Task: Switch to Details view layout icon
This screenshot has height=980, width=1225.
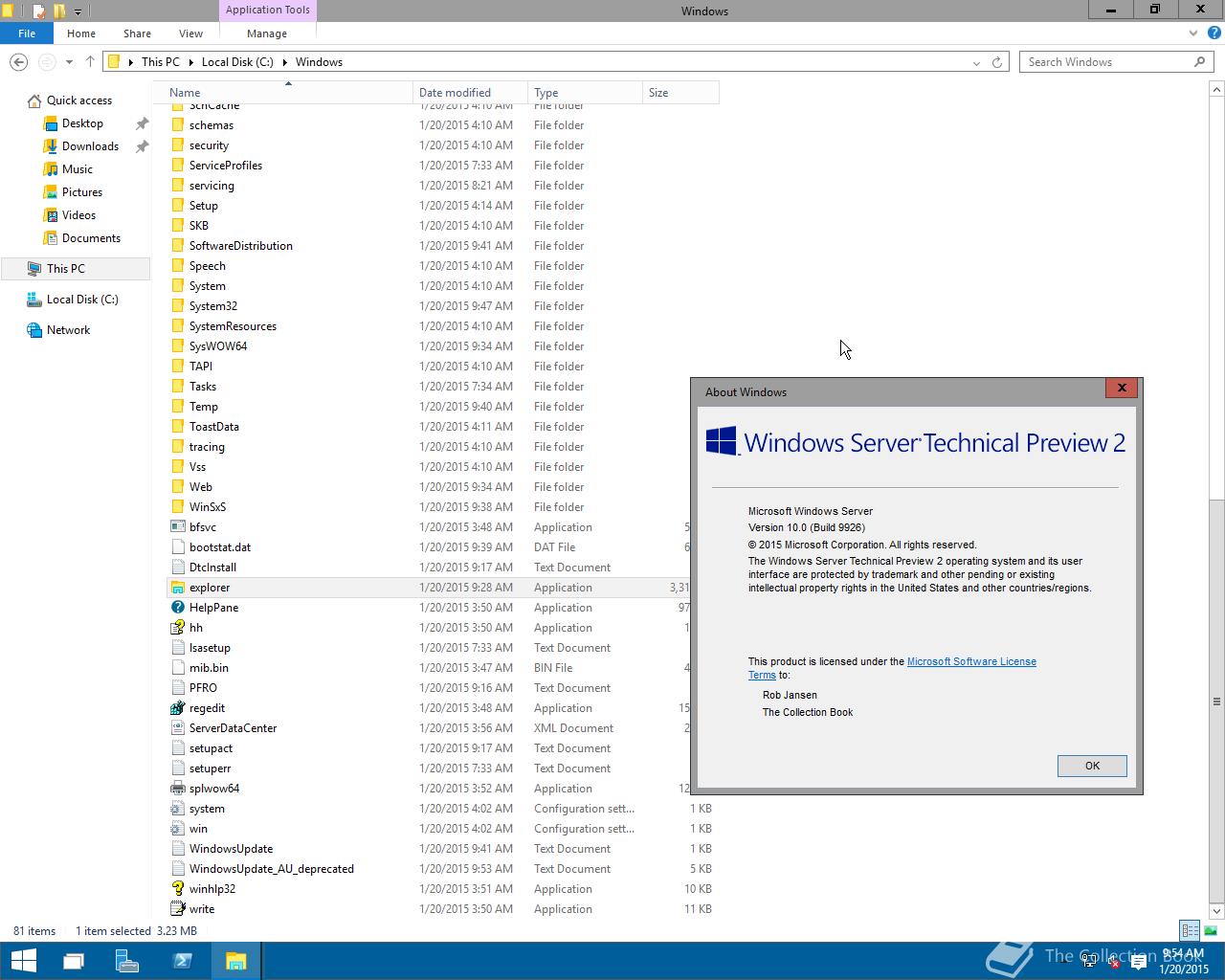Action: [1190, 930]
